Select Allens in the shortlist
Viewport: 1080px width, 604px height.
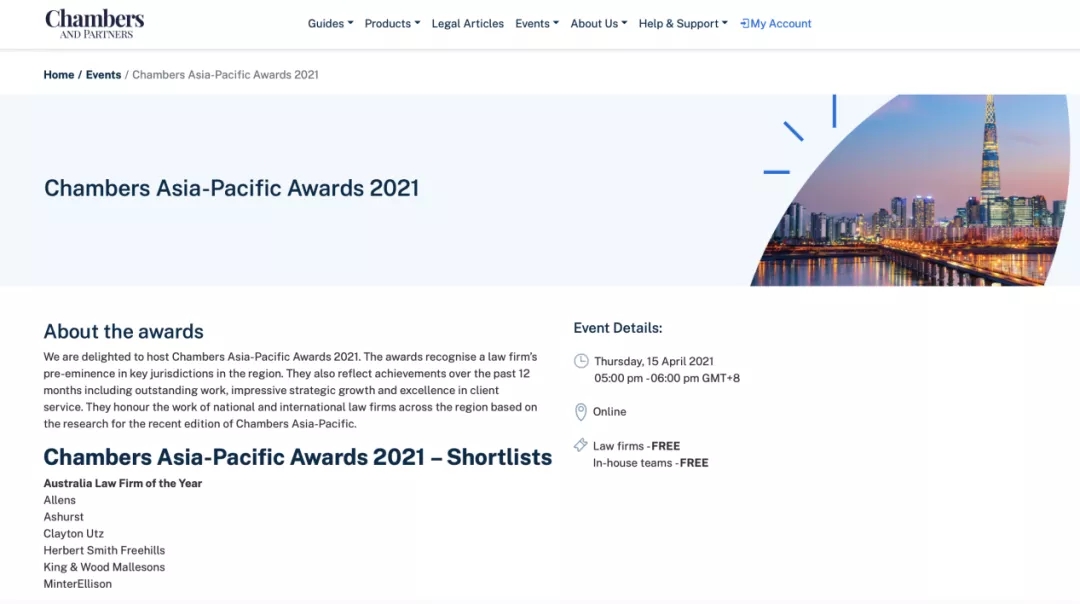coord(59,500)
